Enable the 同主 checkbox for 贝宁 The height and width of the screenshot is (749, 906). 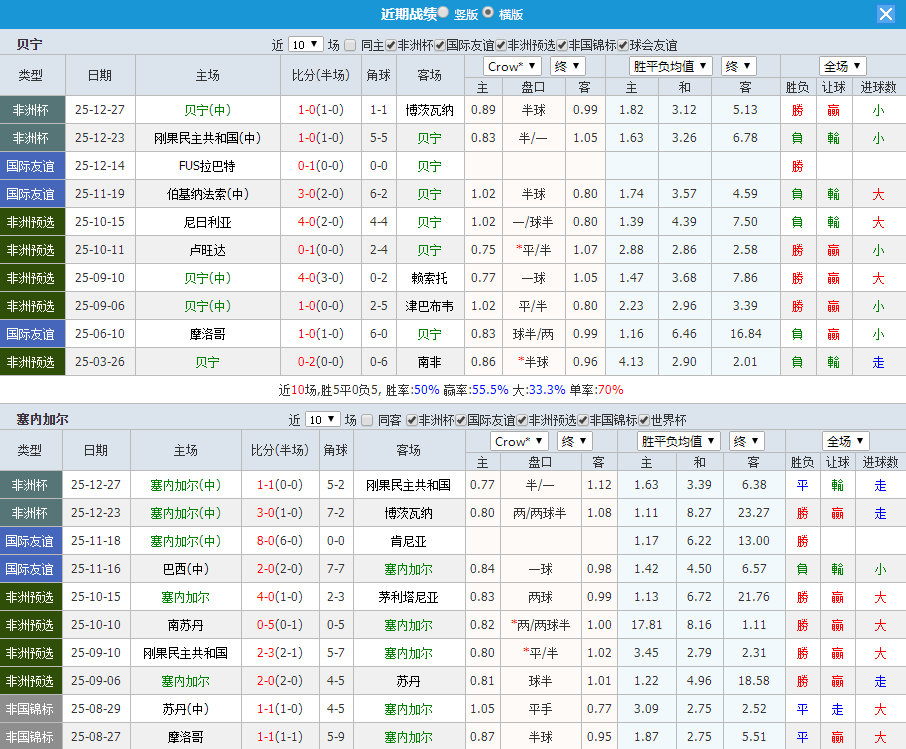[x=351, y=40]
